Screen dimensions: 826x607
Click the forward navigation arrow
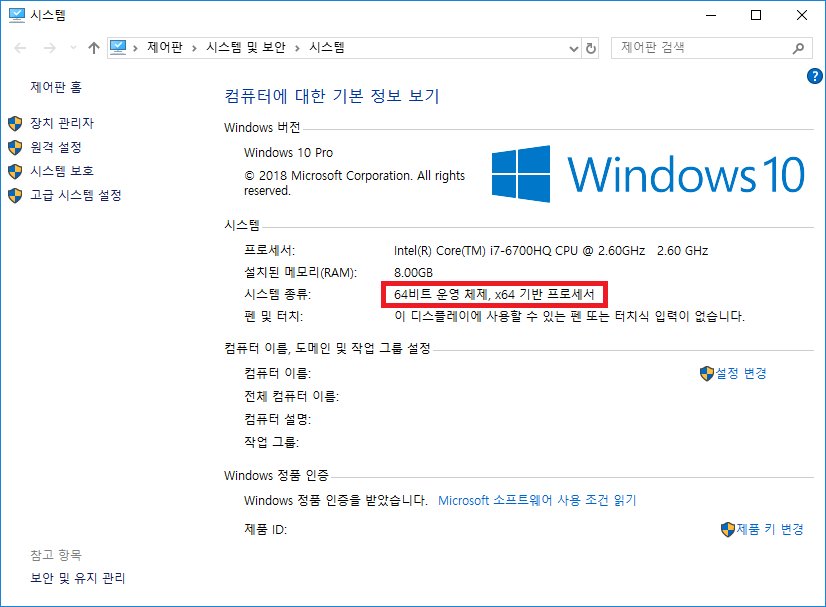[x=48, y=48]
